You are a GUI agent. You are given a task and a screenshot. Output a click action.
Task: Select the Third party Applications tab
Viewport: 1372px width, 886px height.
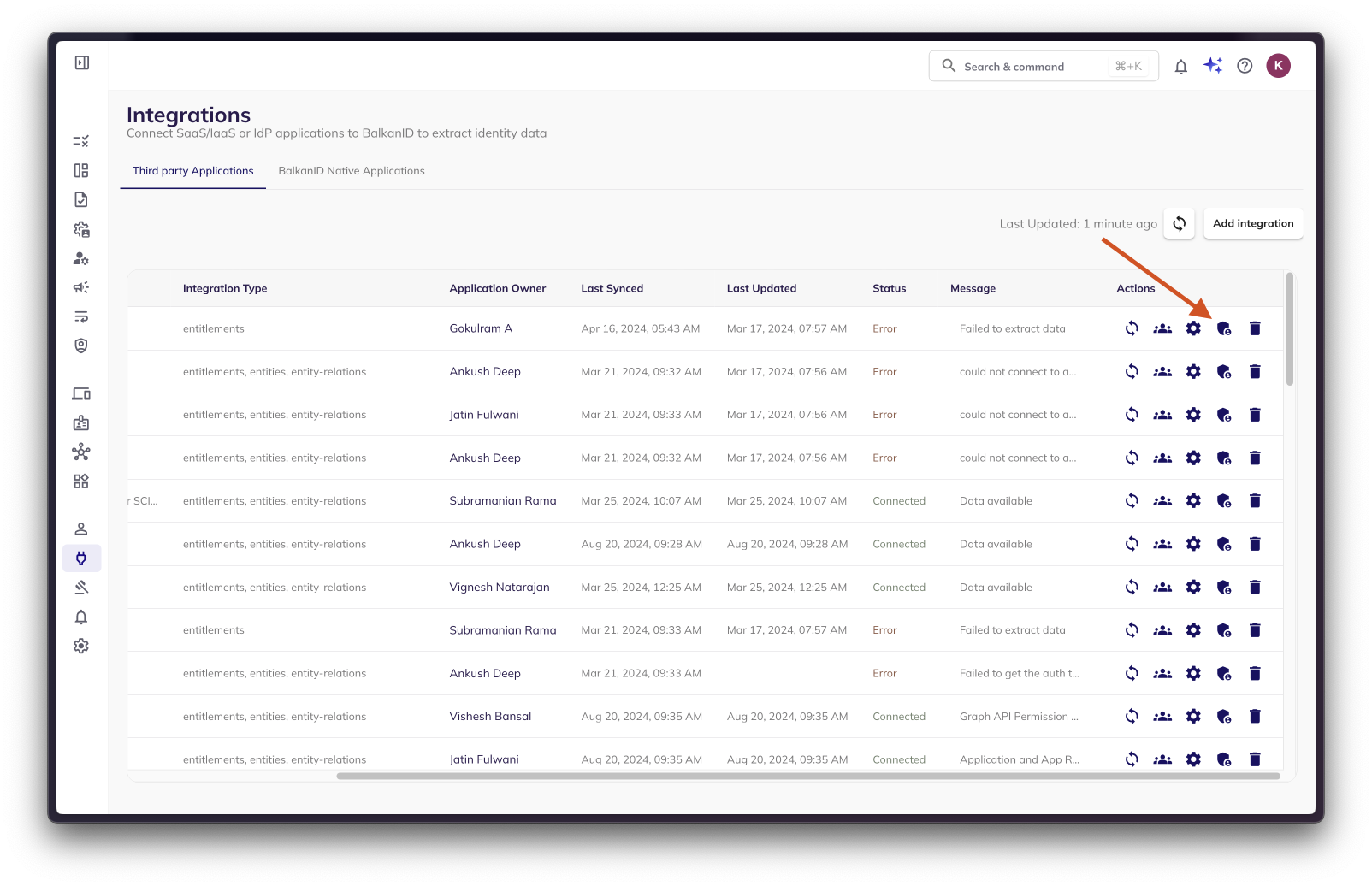[193, 171]
